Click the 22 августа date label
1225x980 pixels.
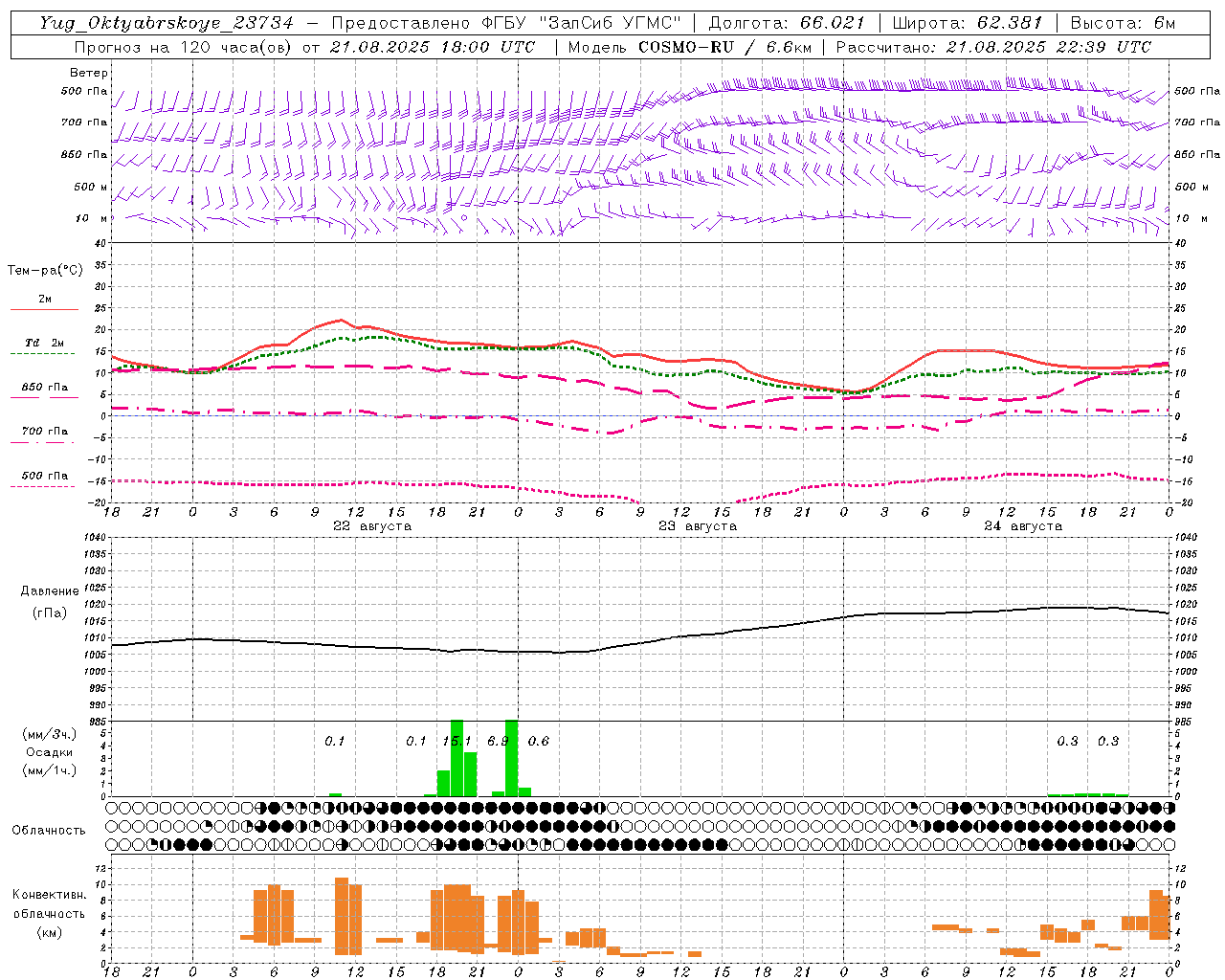click(x=372, y=526)
